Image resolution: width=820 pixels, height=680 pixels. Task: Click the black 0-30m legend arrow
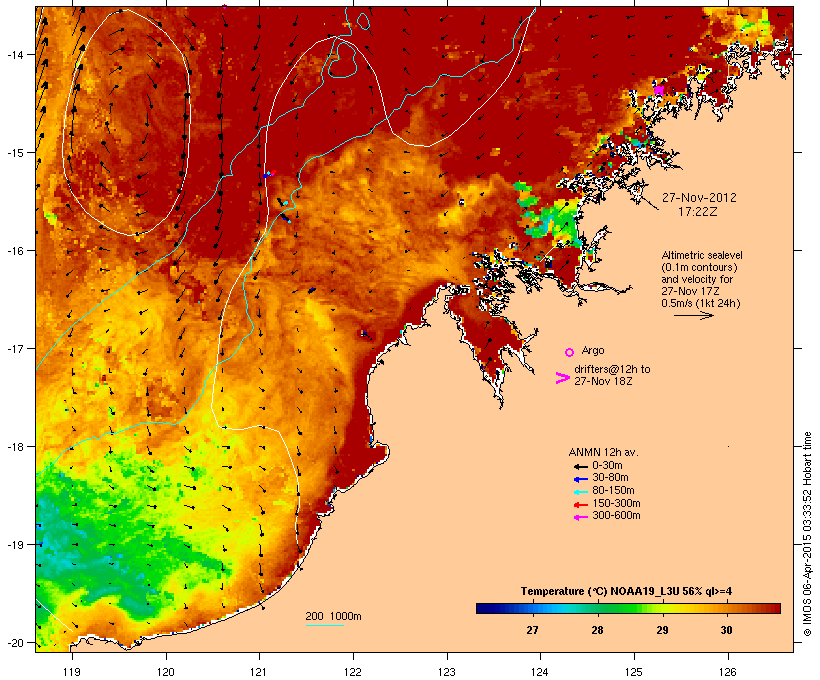[581, 466]
